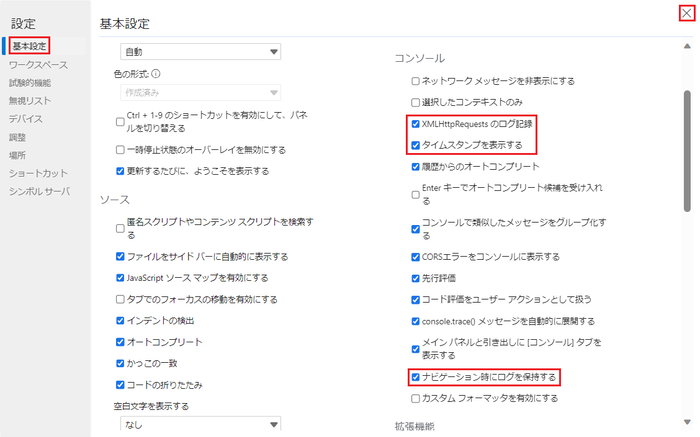Click the コンソール section heading
The image size is (700, 437).
pos(420,58)
